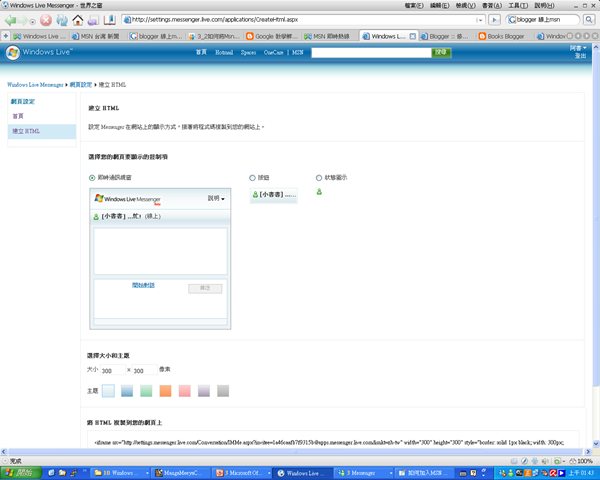This screenshot has height=480, width=600.
Task: Select the 狀態圖示 radio button
Action: tap(319, 178)
